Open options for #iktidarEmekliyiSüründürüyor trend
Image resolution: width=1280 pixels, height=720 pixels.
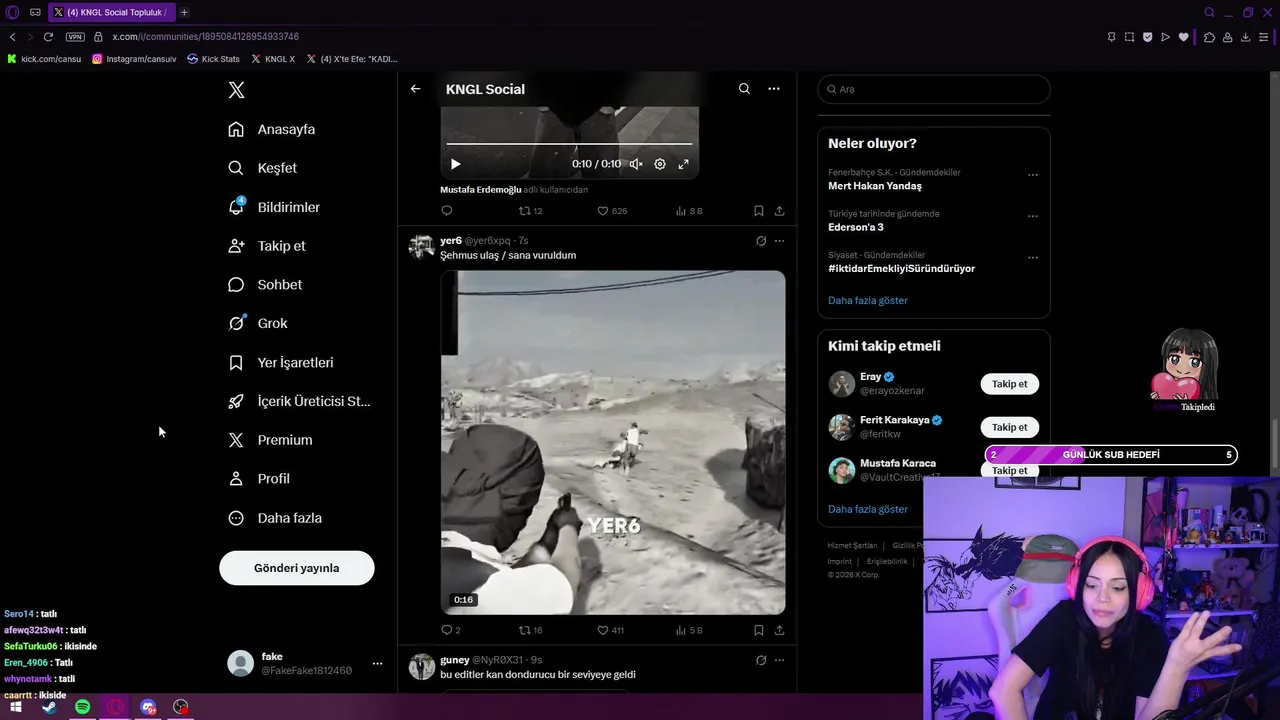click(1033, 258)
